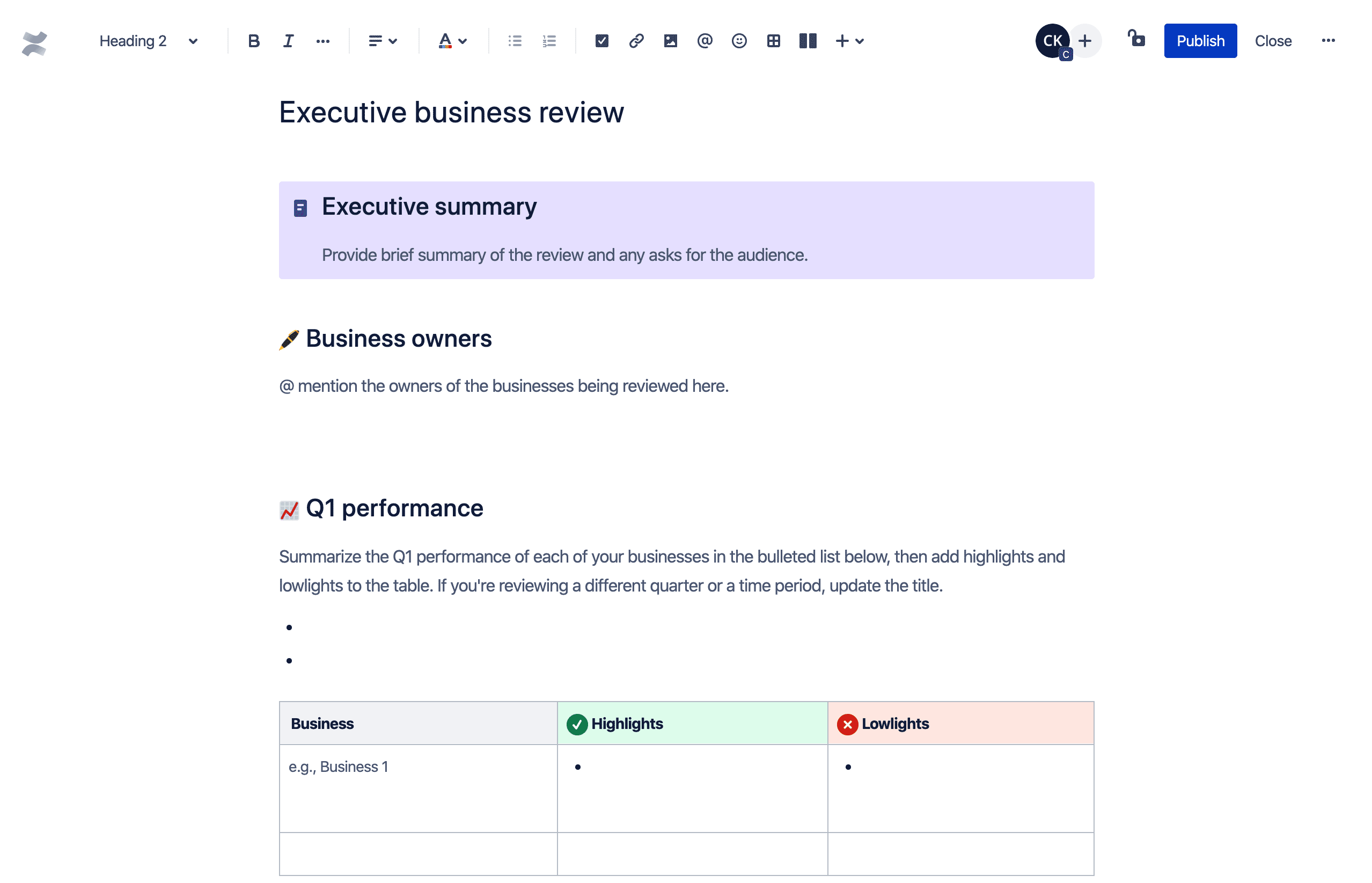Click the Close button
Viewport: 1372px width, 883px height.
point(1275,40)
